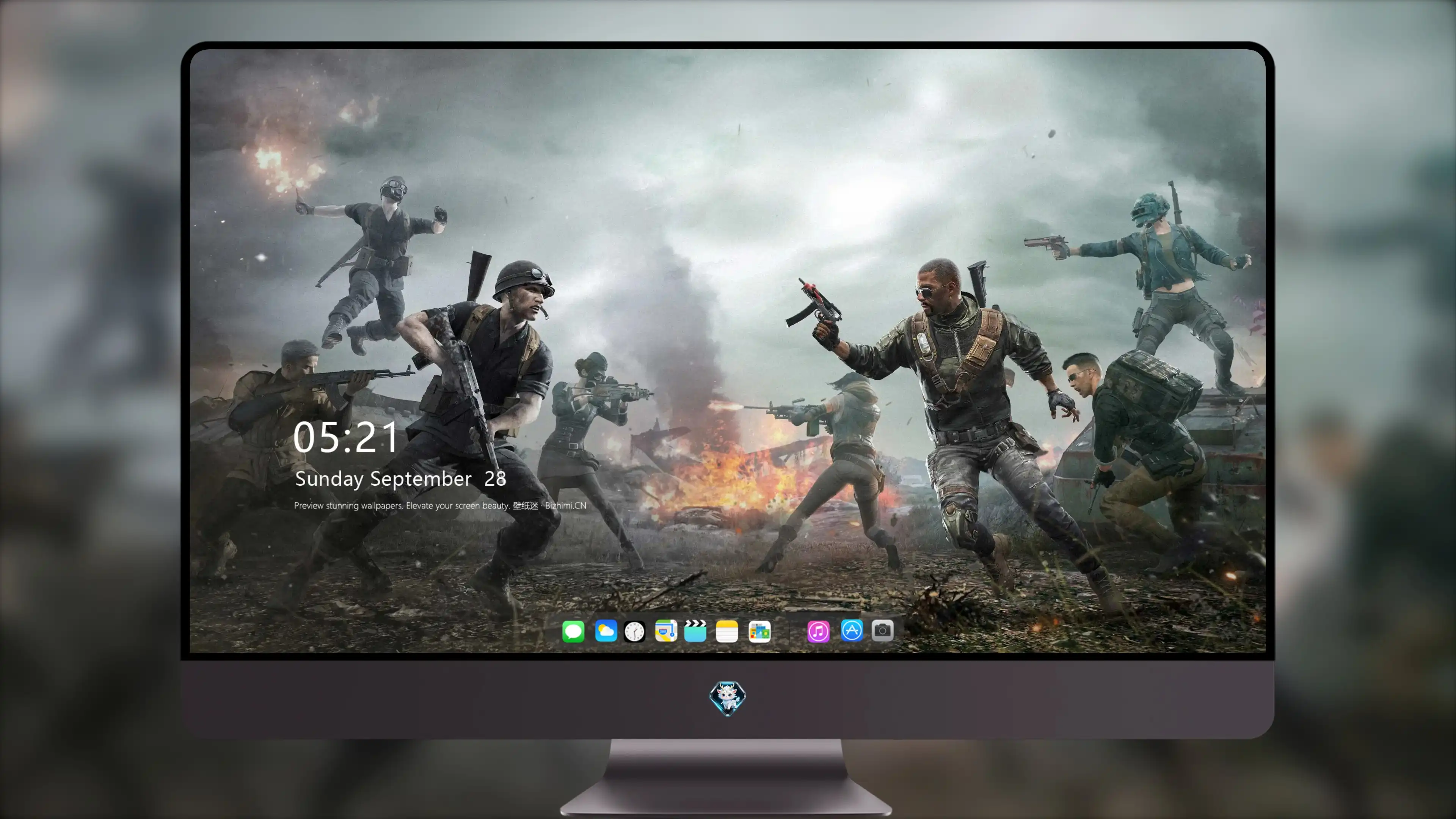Open the Maps app icon in the dock
This screenshot has width=1456, height=819.
[x=666, y=631]
